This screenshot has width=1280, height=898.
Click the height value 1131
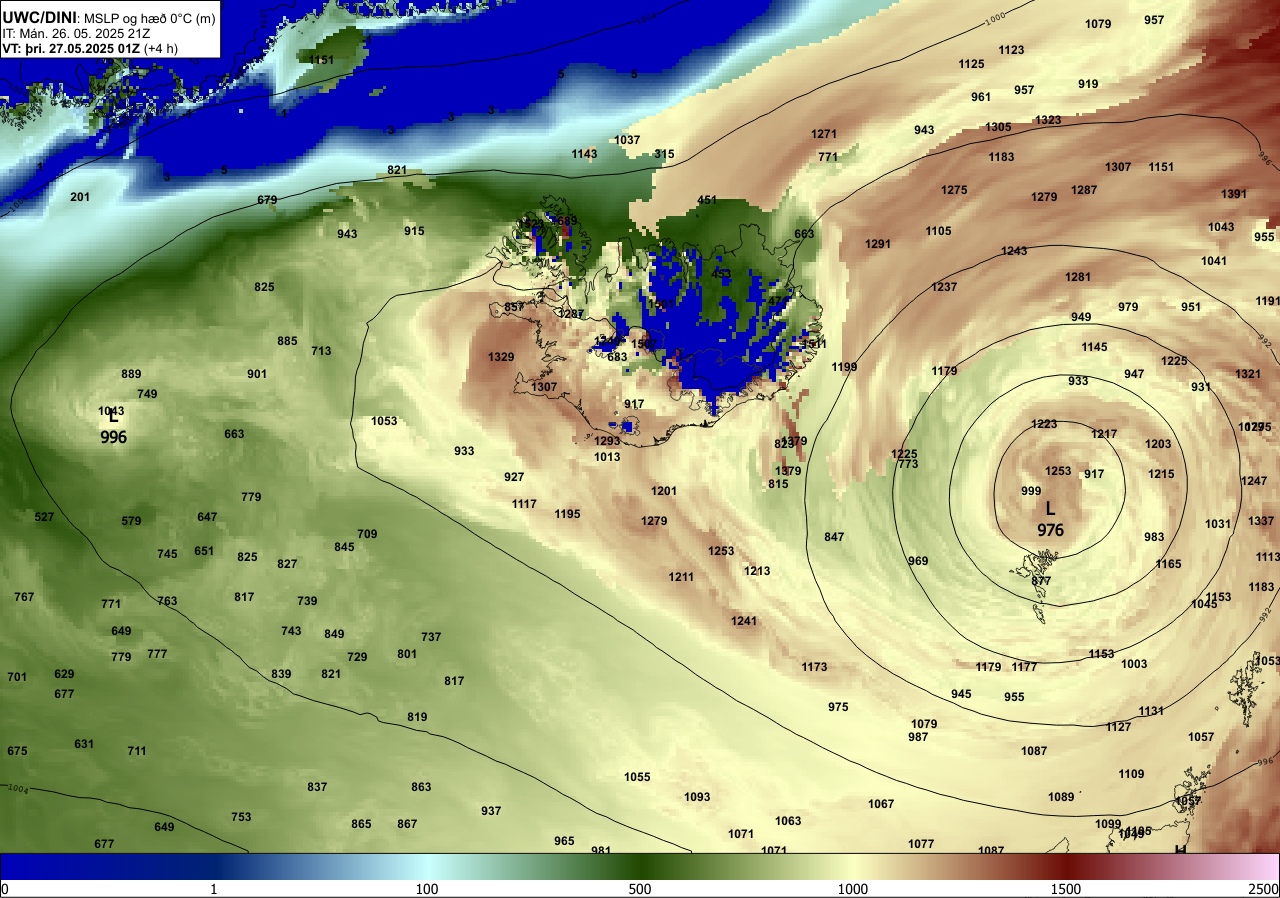[x=1151, y=711]
